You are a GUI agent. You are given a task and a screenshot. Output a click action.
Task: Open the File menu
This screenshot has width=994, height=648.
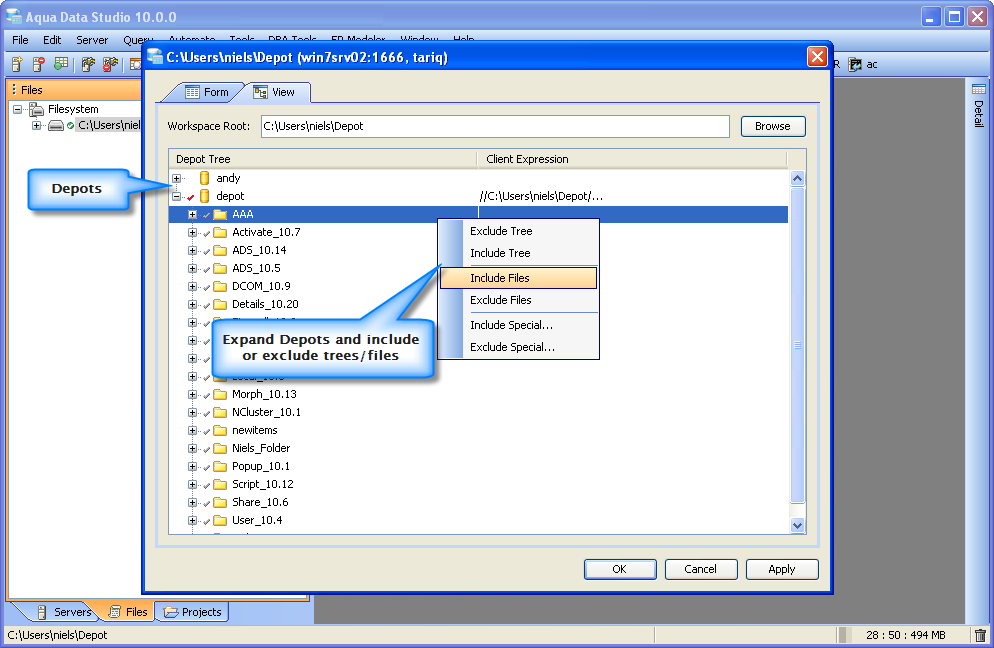click(x=20, y=40)
